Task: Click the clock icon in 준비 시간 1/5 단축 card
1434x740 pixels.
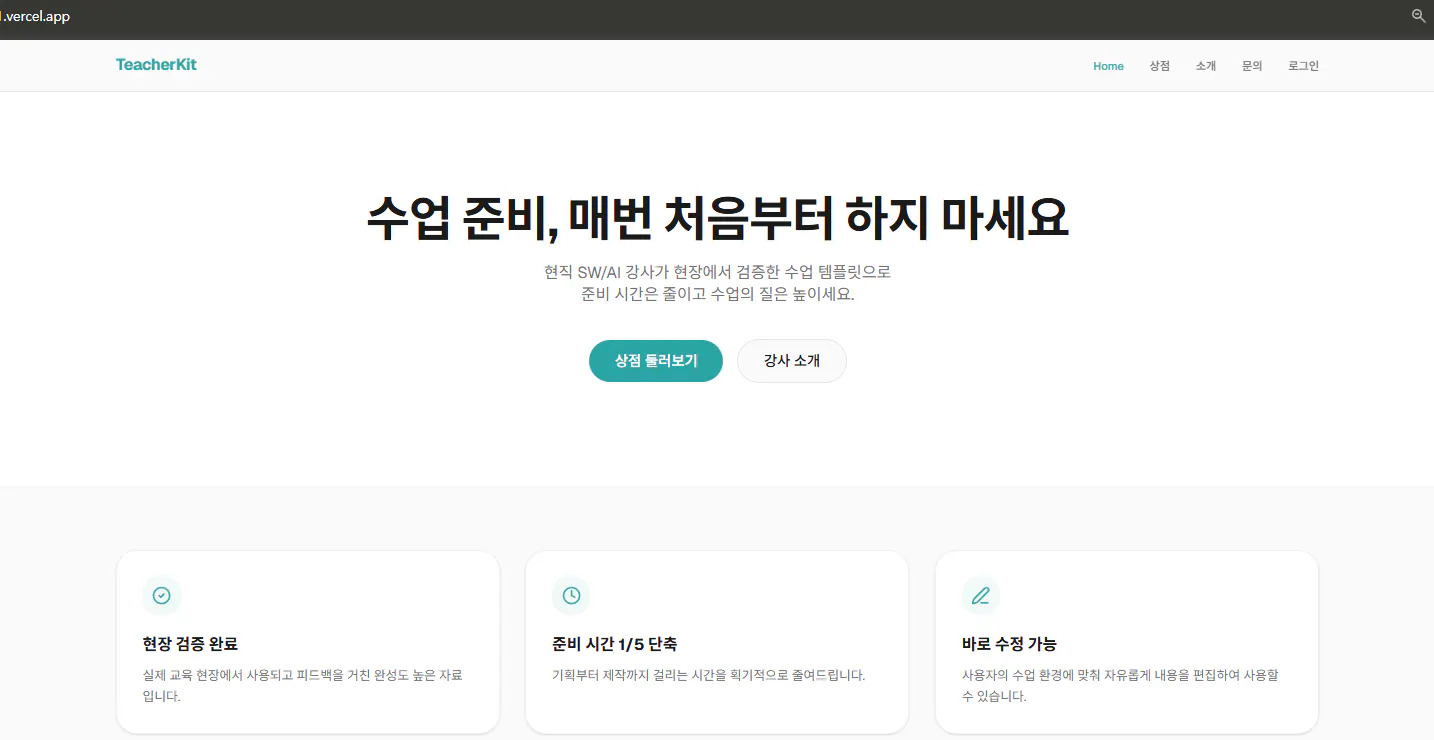Action: point(571,596)
